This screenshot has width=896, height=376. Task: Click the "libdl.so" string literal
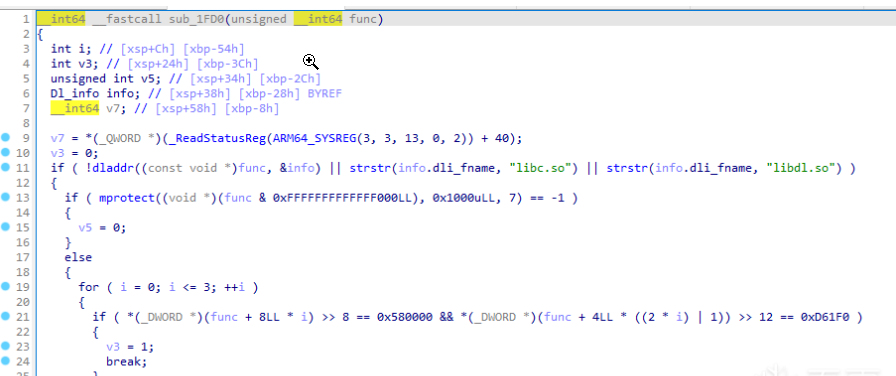(806, 168)
